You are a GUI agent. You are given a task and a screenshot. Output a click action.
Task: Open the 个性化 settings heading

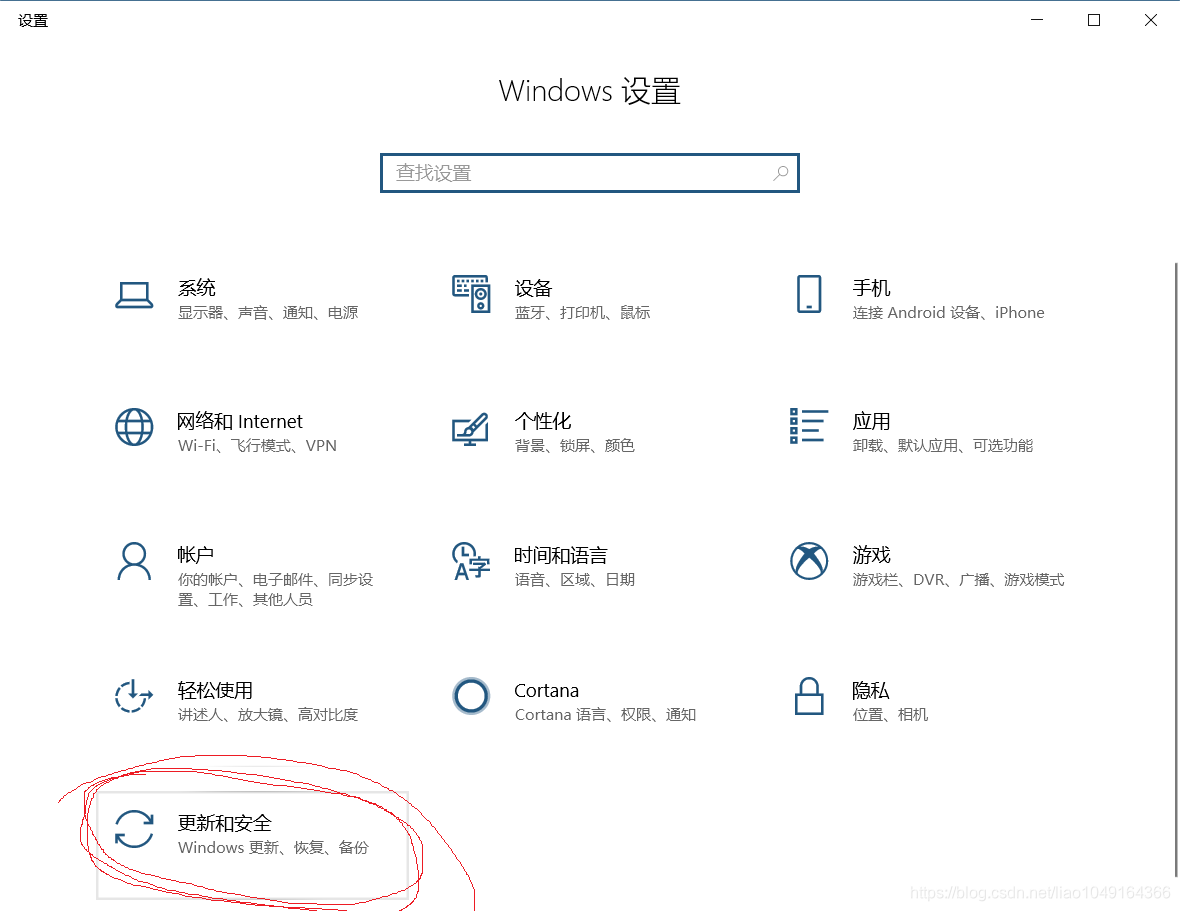click(x=543, y=421)
